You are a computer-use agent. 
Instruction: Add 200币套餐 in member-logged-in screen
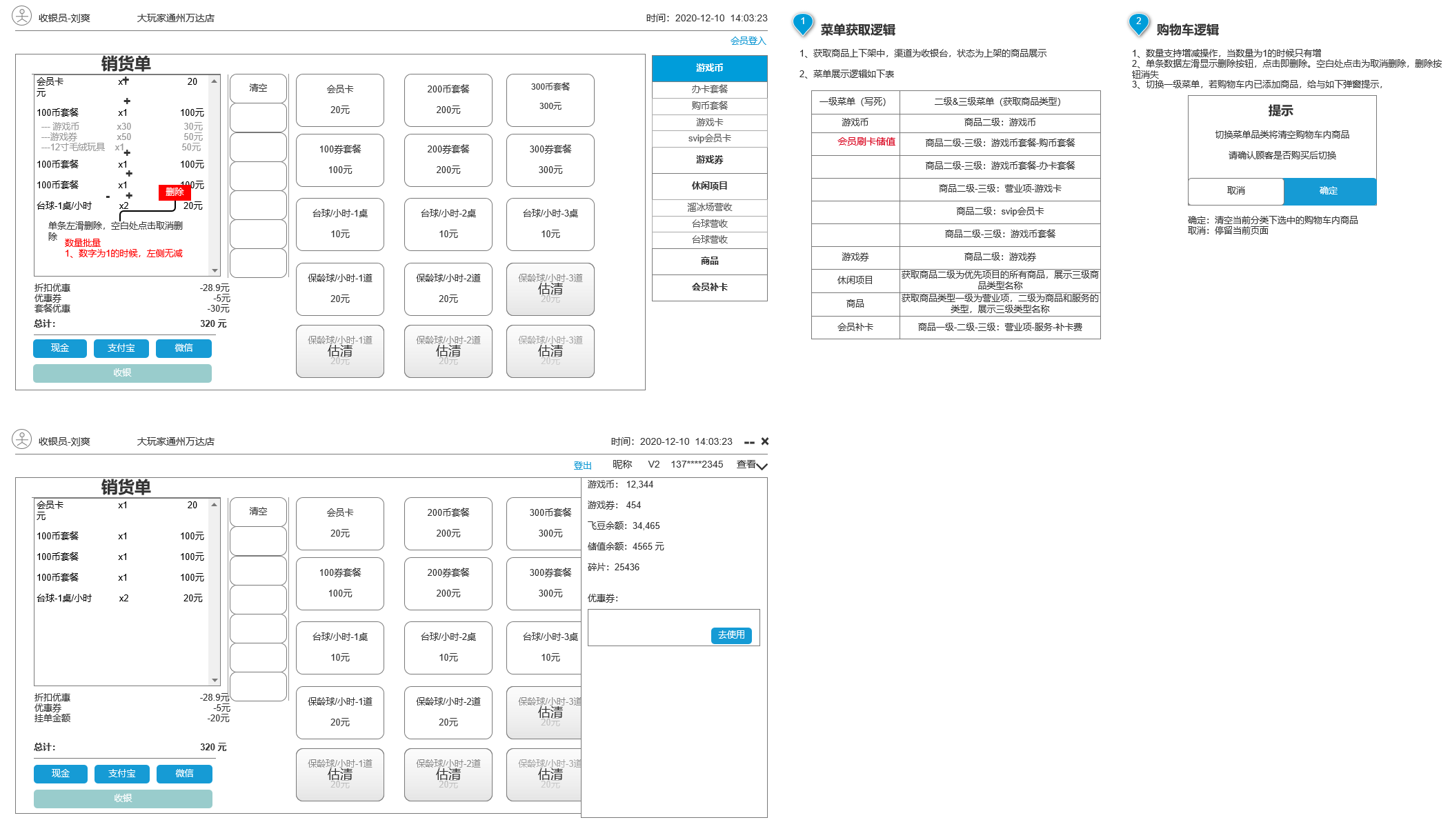(x=448, y=523)
